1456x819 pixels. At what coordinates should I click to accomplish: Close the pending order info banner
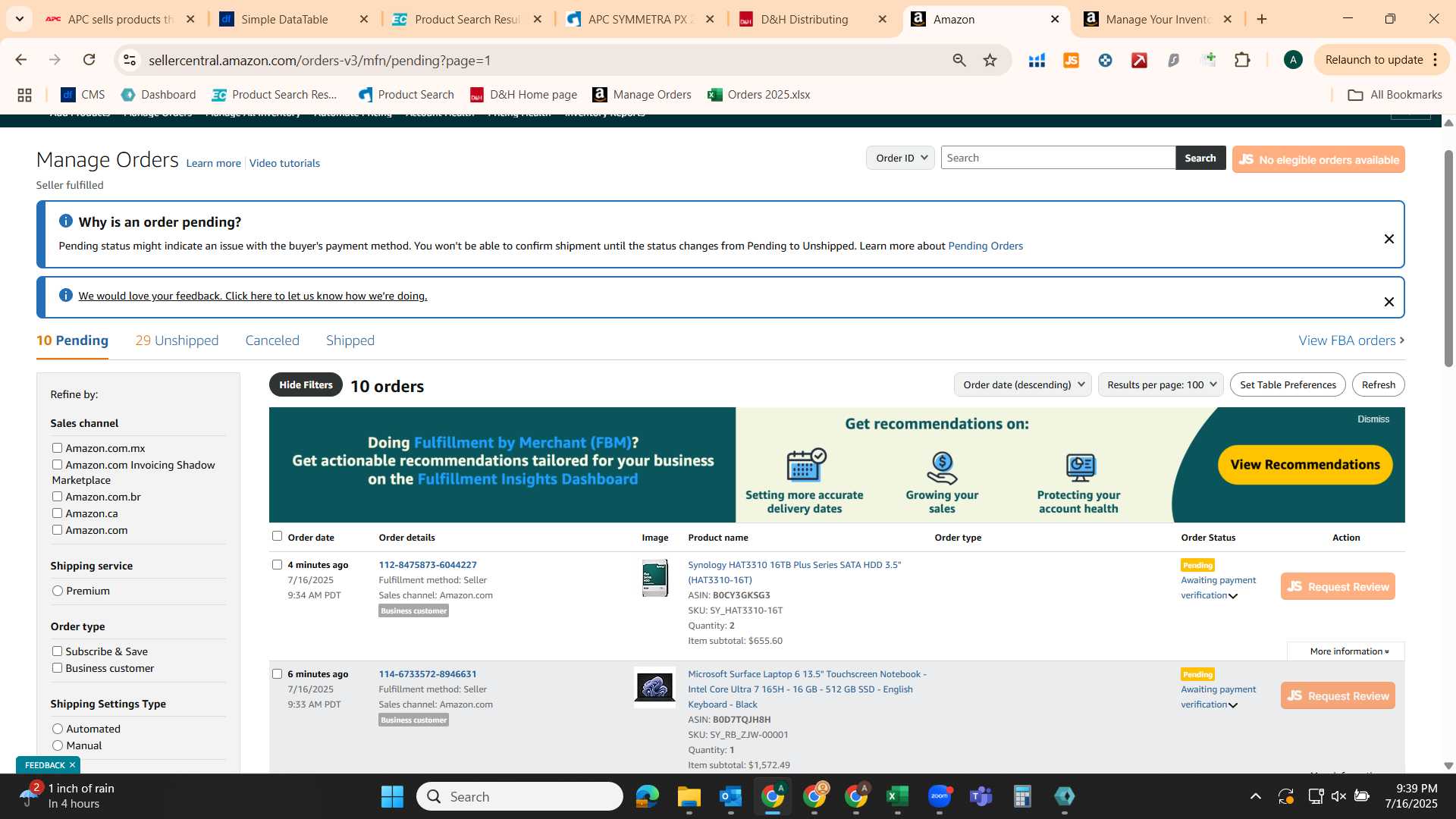(1389, 239)
